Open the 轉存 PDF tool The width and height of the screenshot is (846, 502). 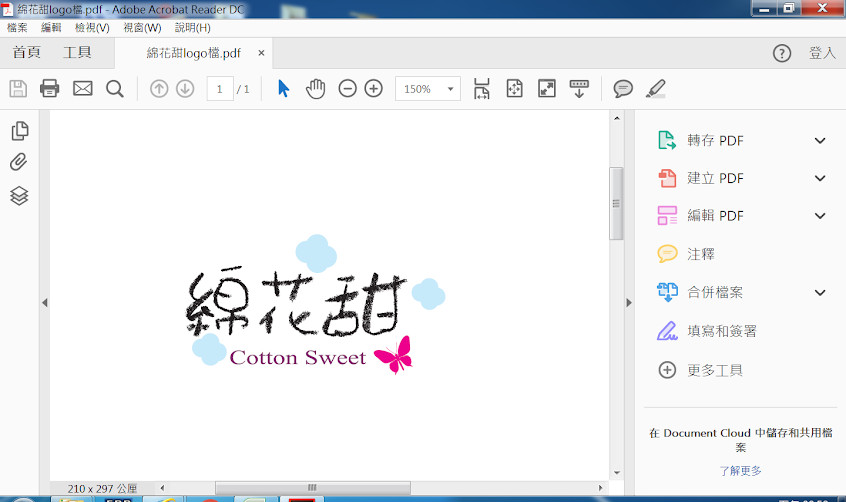coord(715,140)
